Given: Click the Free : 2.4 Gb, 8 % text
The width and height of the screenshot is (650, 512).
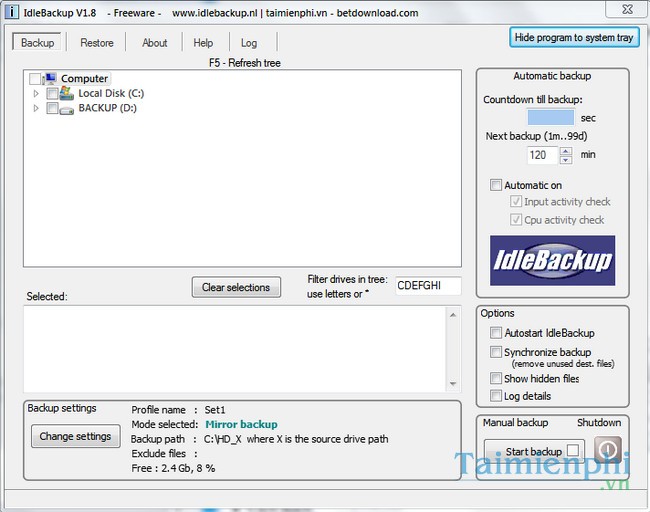Looking at the screenshot, I should [x=173, y=468].
